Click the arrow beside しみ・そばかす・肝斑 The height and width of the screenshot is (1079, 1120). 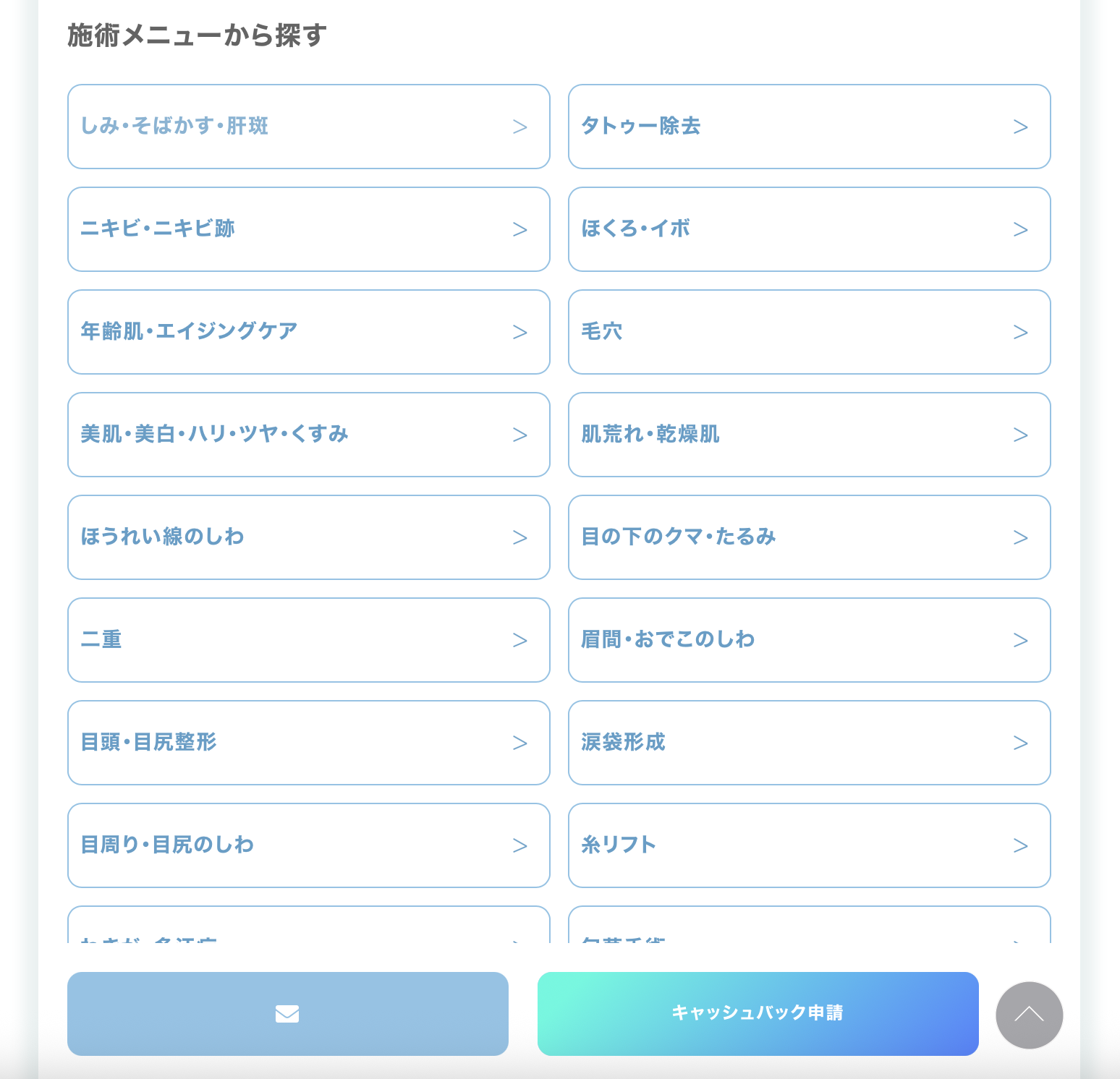519,127
